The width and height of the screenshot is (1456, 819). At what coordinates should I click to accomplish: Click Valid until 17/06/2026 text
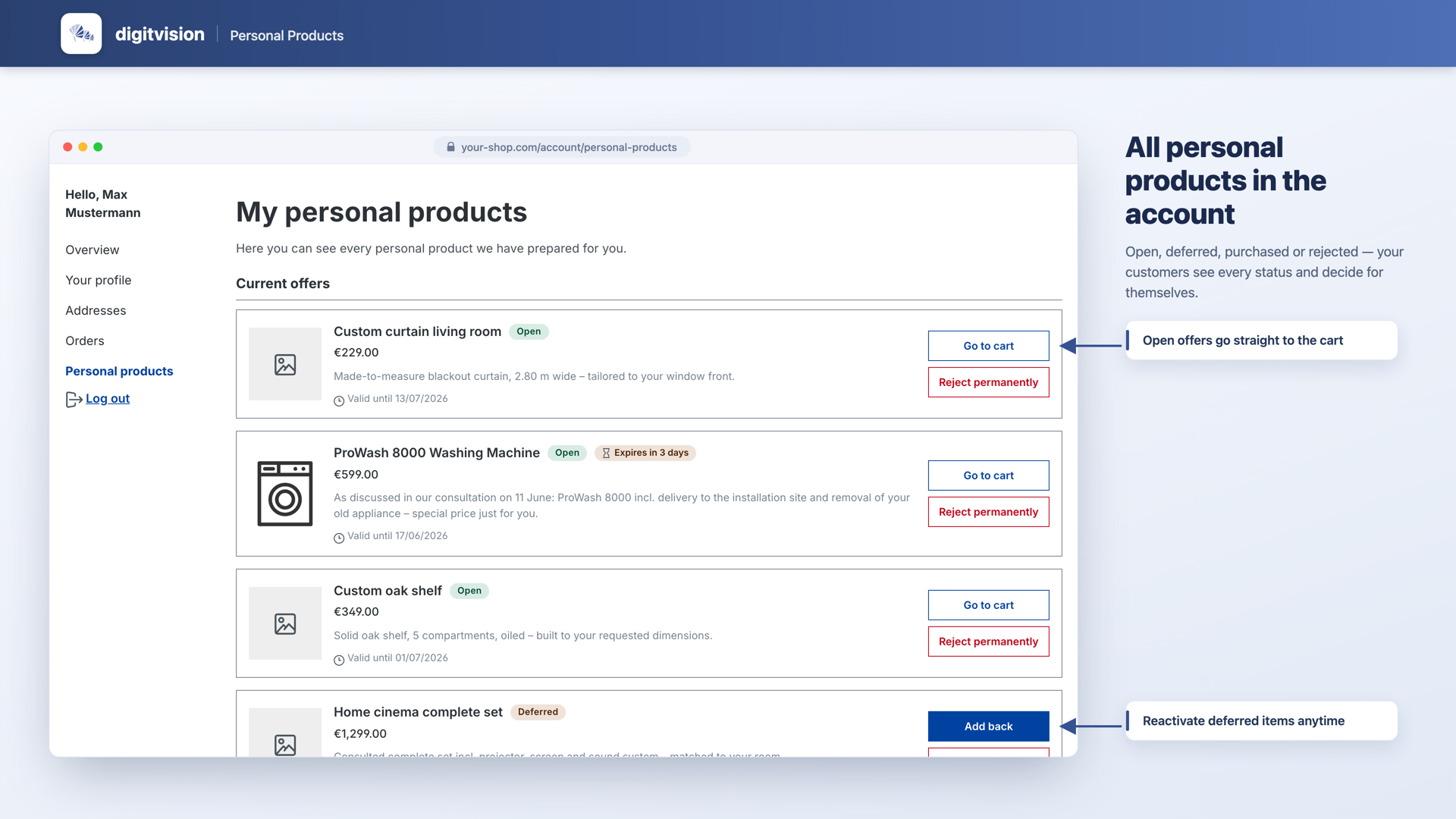click(397, 536)
